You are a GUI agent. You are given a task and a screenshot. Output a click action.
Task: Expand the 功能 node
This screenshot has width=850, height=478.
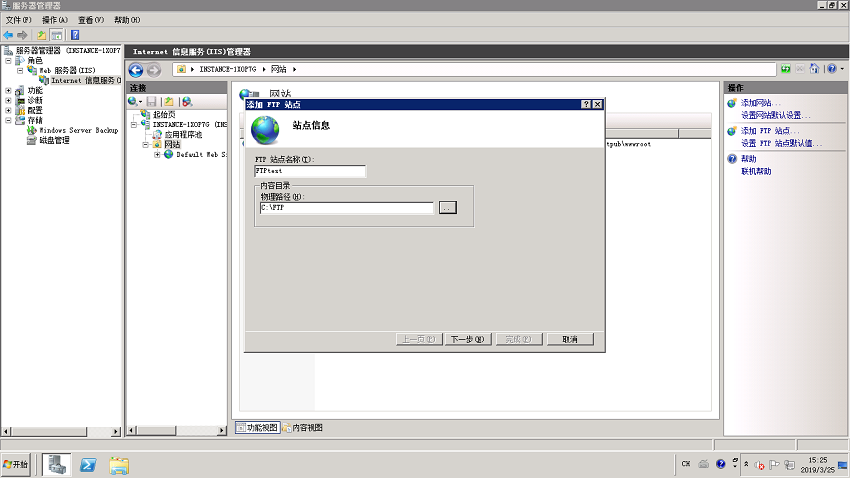pos(8,91)
